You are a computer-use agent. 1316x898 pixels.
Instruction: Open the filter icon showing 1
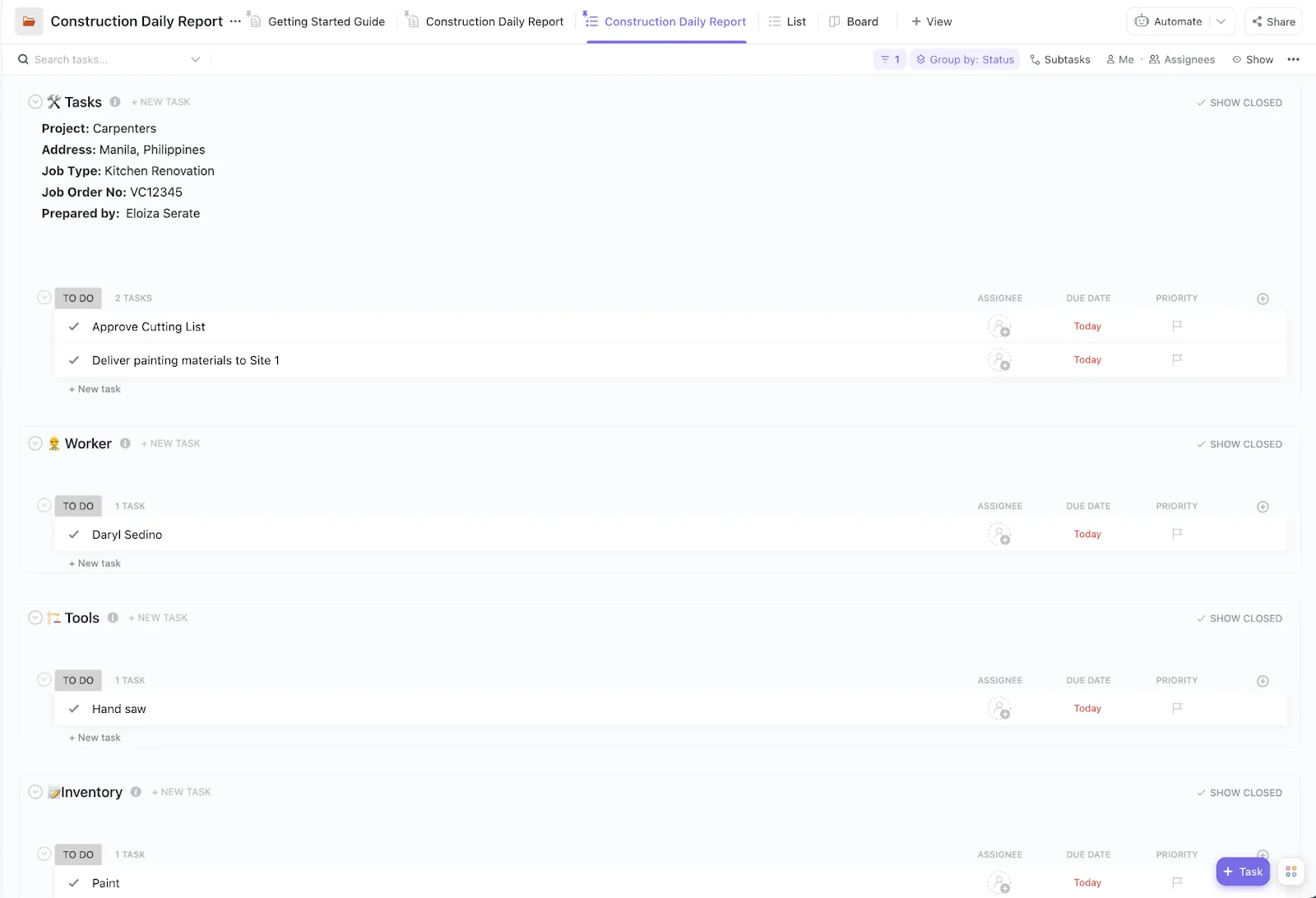click(890, 59)
